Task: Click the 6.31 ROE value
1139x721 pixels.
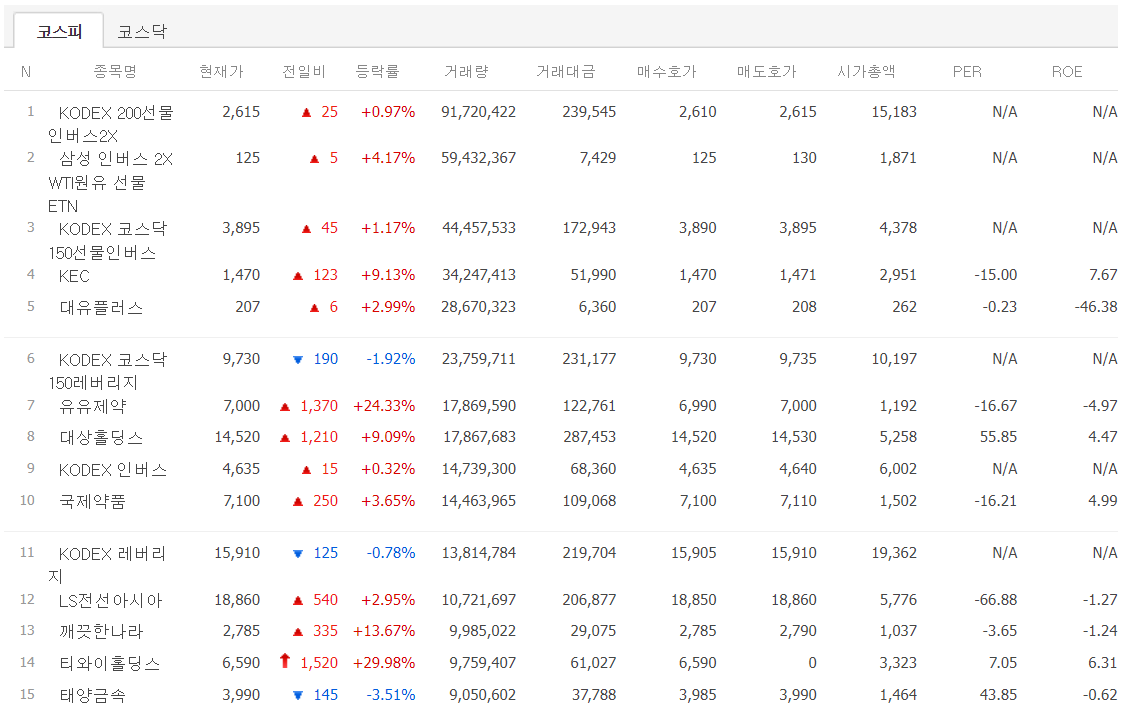Action: click(1103, 663)
